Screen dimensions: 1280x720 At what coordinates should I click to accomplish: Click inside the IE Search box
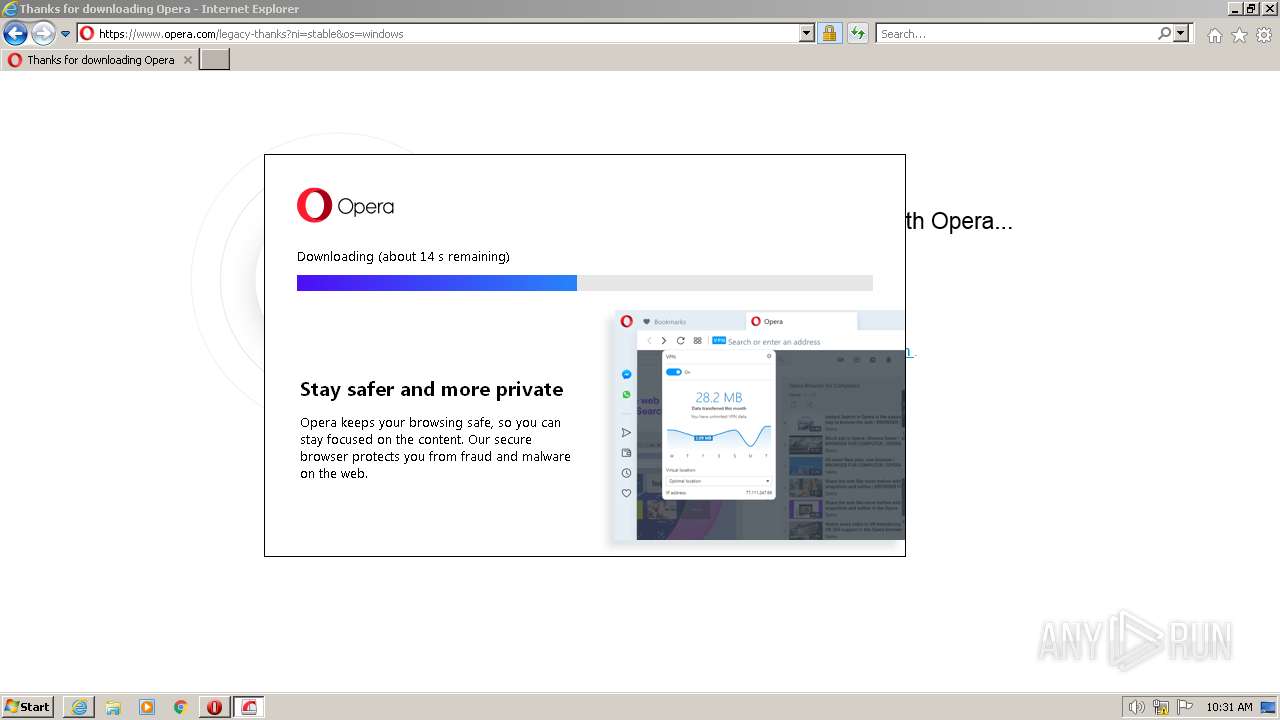point(1016,33)
